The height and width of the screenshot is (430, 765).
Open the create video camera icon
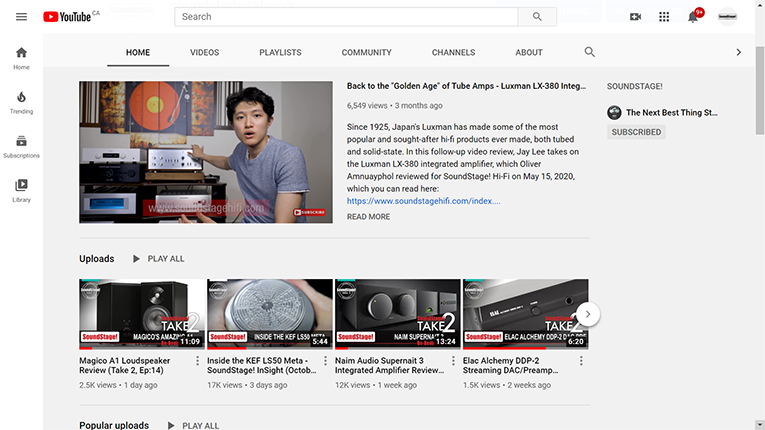pyautogui.click(x=635, y=17)
